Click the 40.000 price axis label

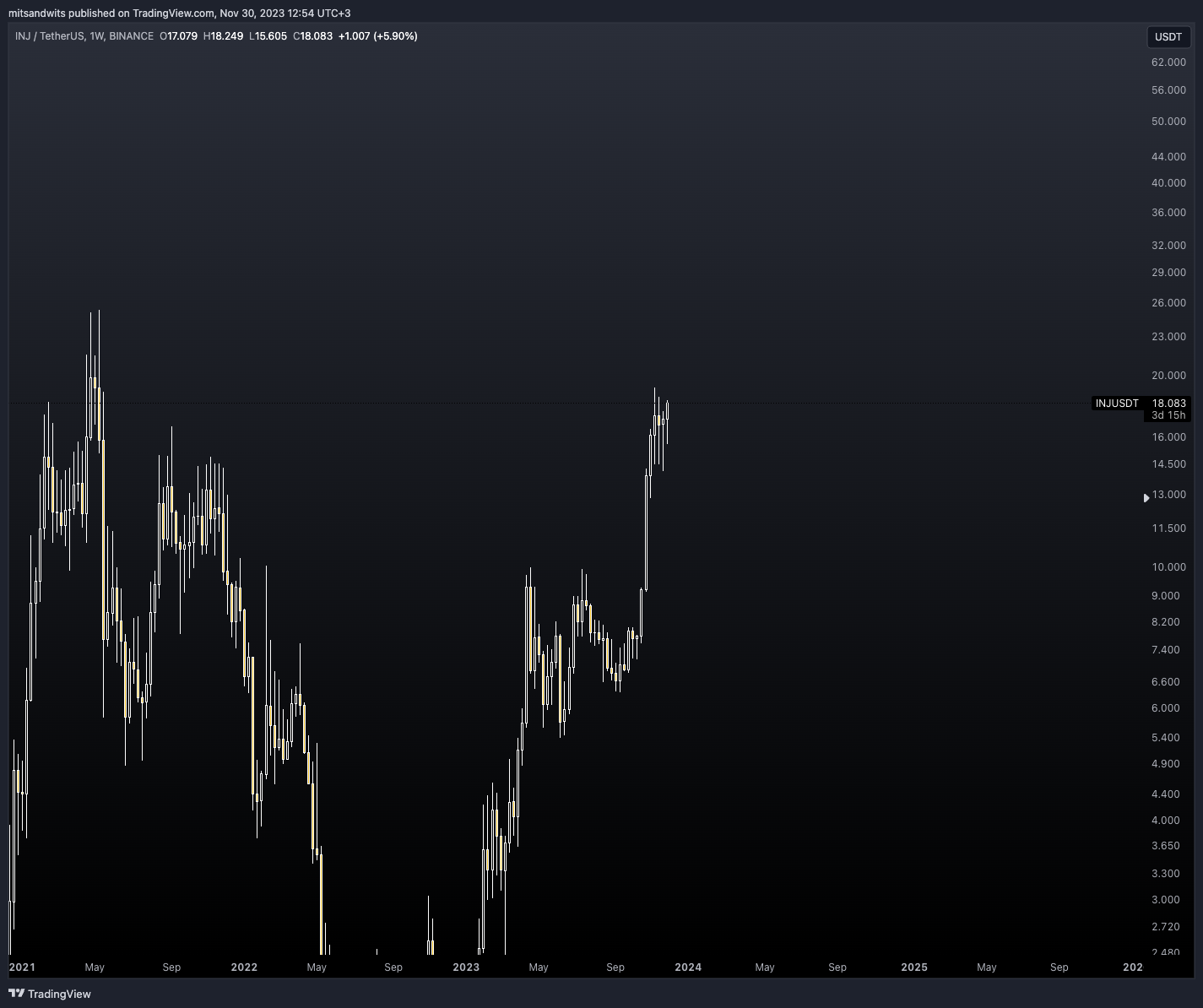[x=1168, y=183]
